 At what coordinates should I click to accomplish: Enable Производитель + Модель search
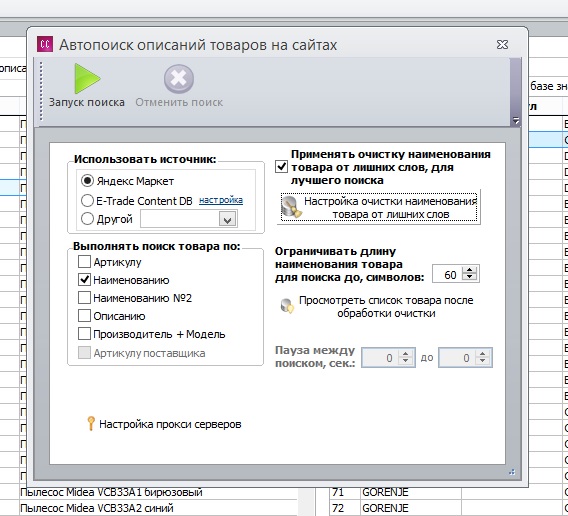click(84, 334)
